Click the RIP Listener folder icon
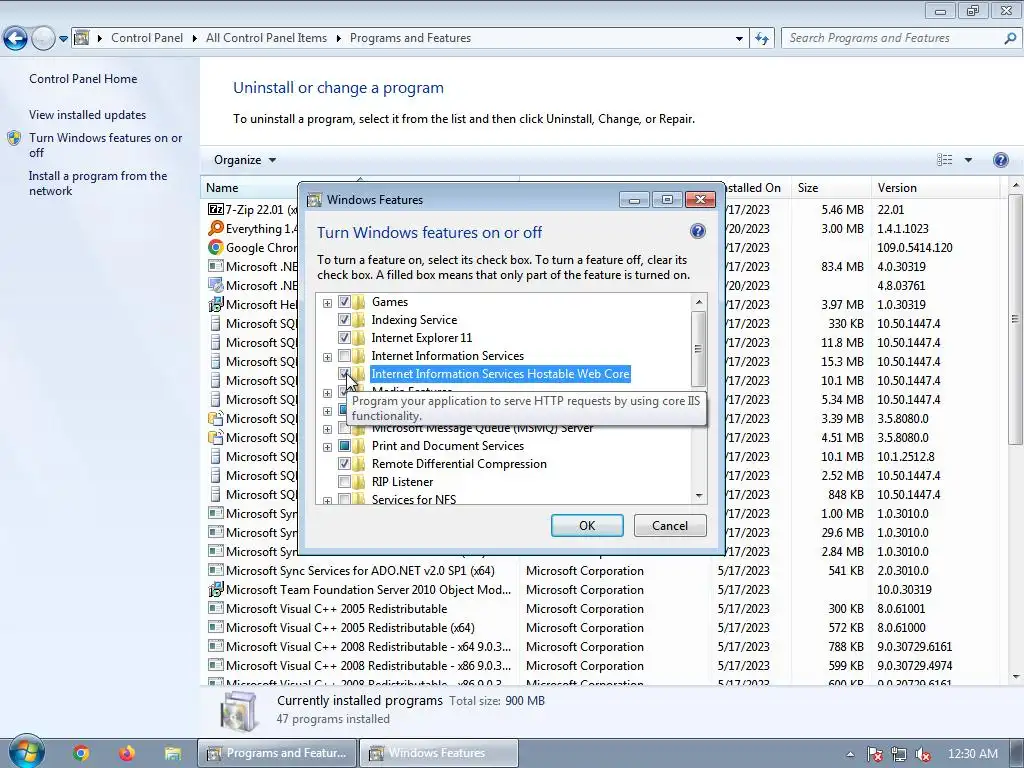This screenshot has height=768, width=1024. point(359,482)
